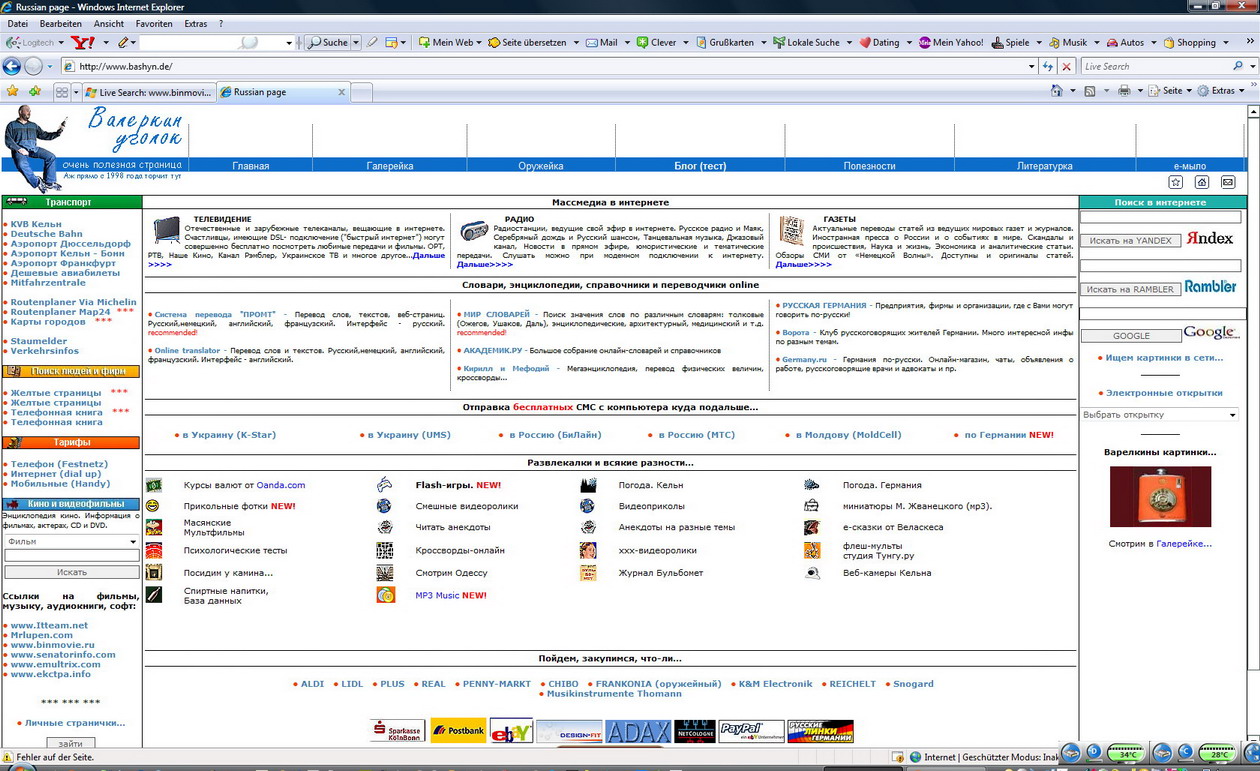Click в Россию (МТС) SMS link
1260x771 pixels.
(696, 435)
